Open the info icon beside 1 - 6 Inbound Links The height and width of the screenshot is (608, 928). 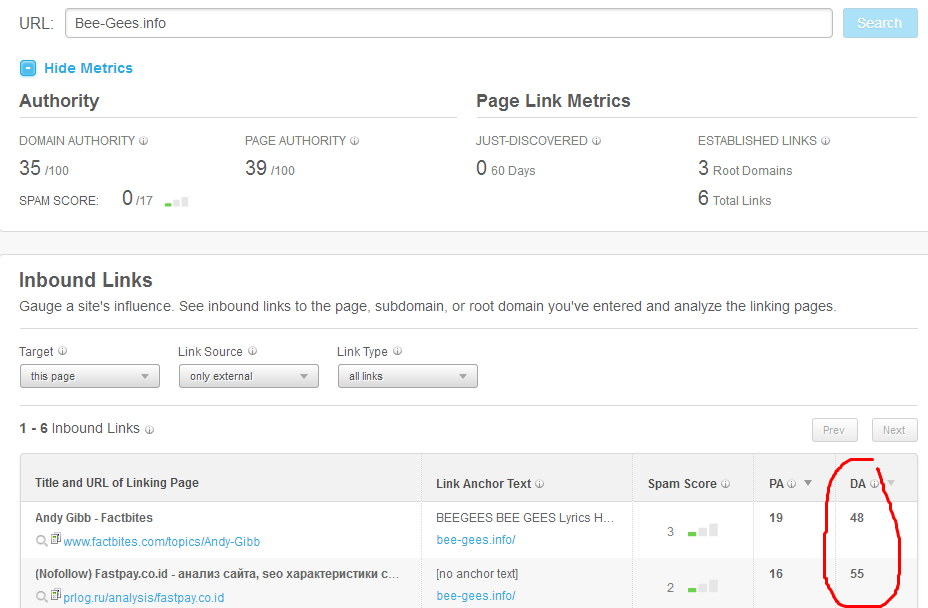click(x=150, y=430)
